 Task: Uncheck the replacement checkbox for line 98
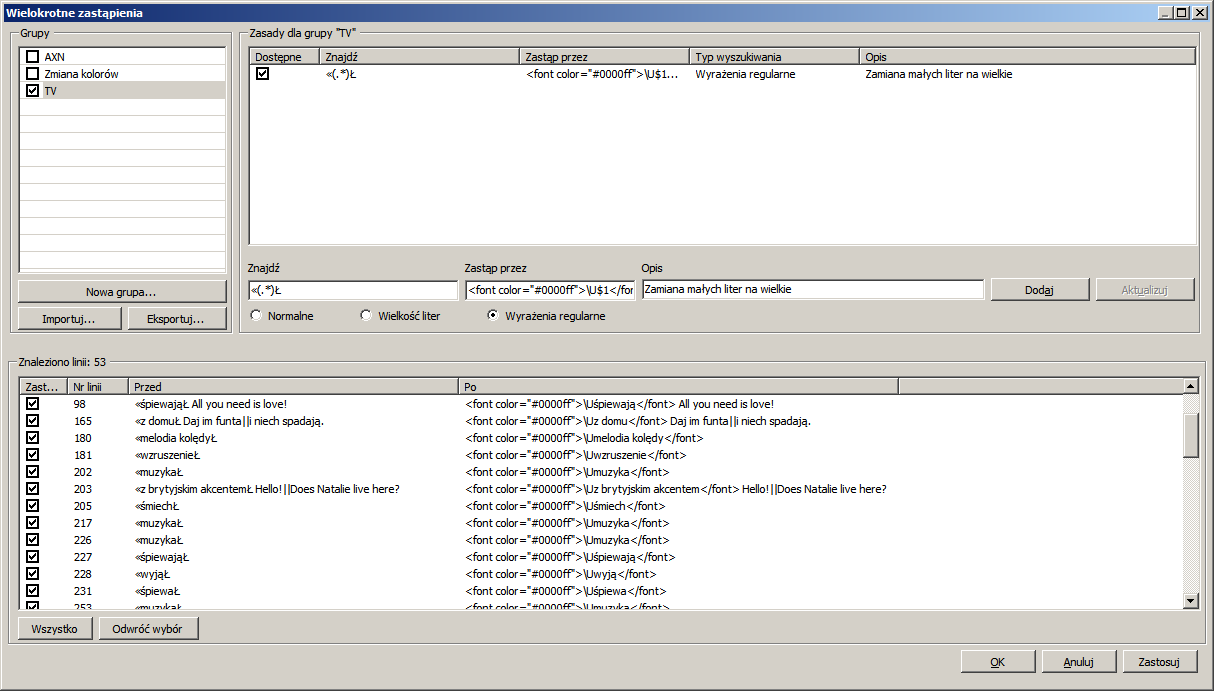(x=33, y=404)
